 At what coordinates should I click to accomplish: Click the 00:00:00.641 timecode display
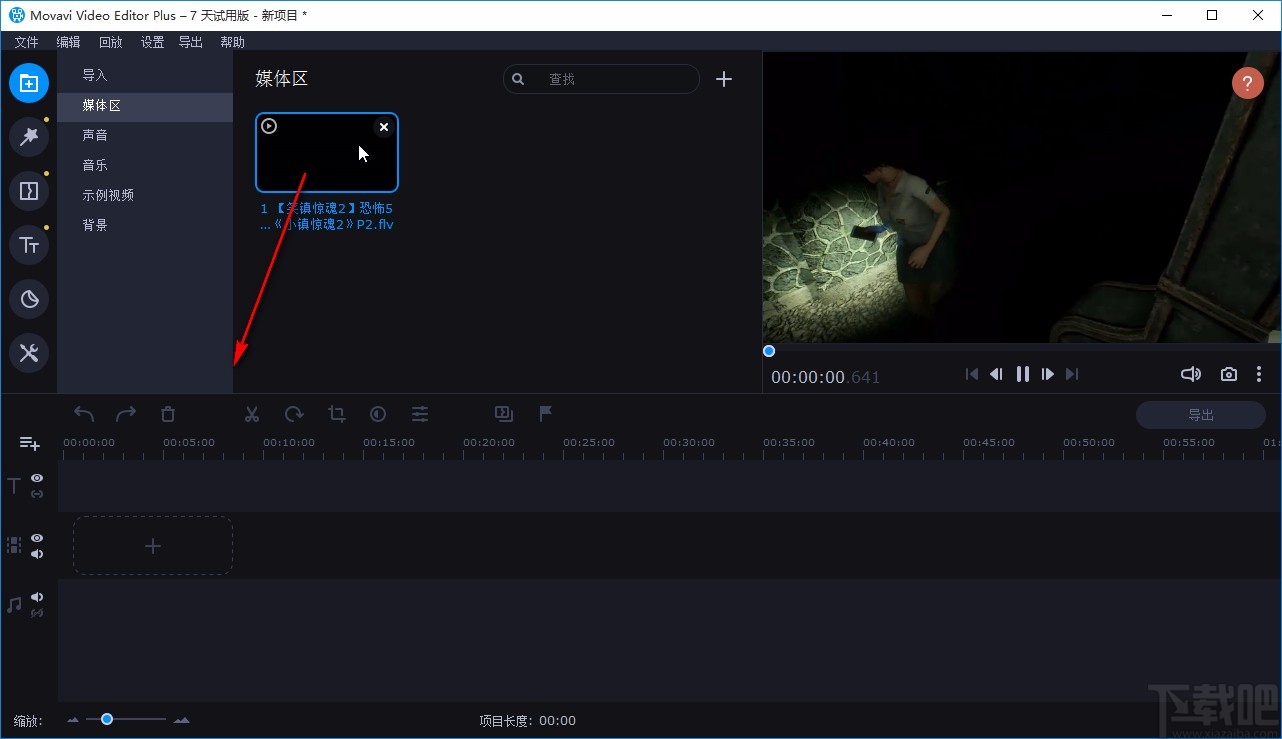pyautogui.click(x=825, y=377)
